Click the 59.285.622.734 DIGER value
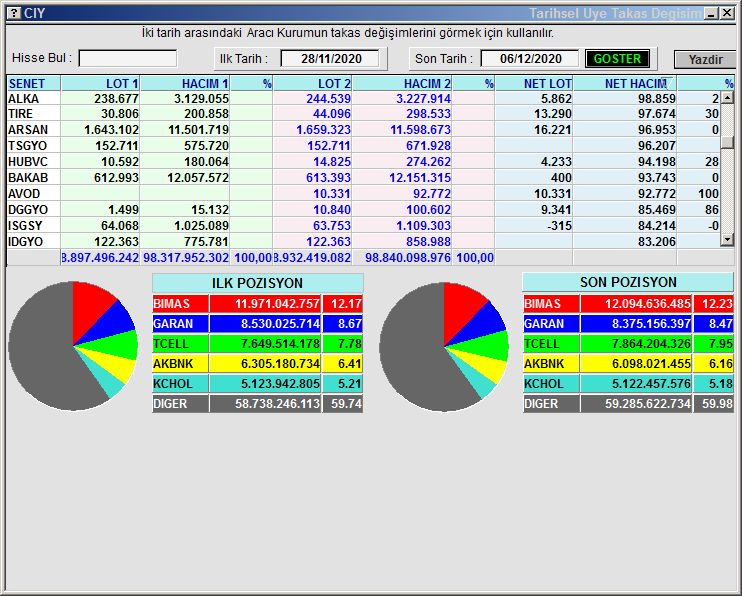 coord(636,404)
